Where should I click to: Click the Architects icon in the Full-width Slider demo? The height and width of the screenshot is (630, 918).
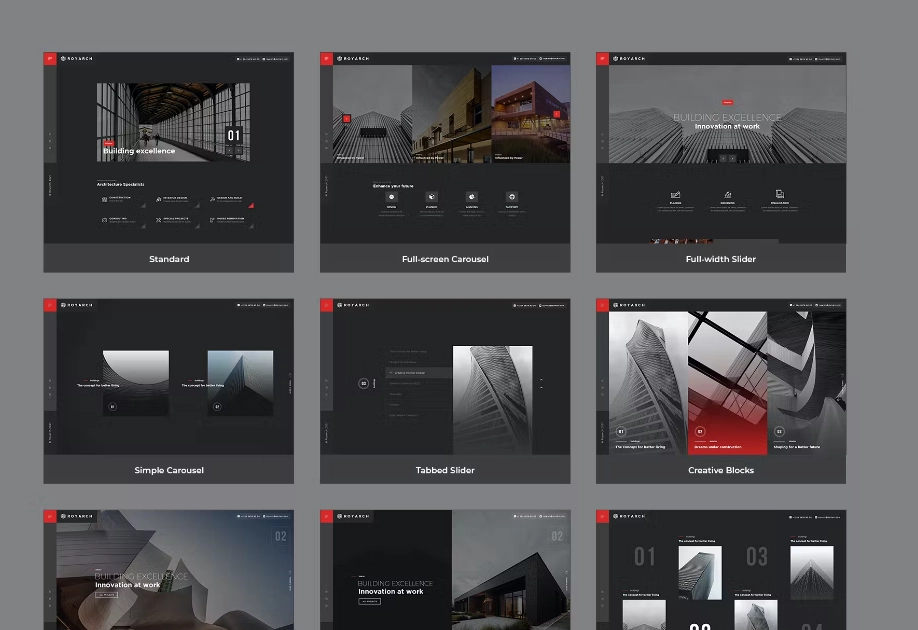[x=729, y=194]
